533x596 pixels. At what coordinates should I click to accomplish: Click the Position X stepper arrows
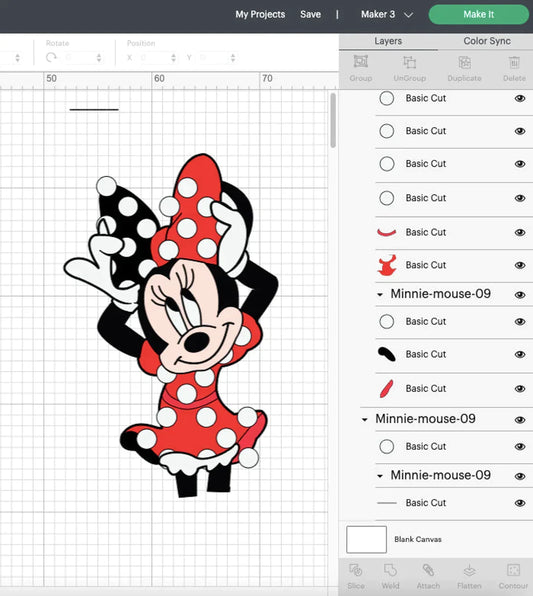pyautogui.click(x=173, y=58)
